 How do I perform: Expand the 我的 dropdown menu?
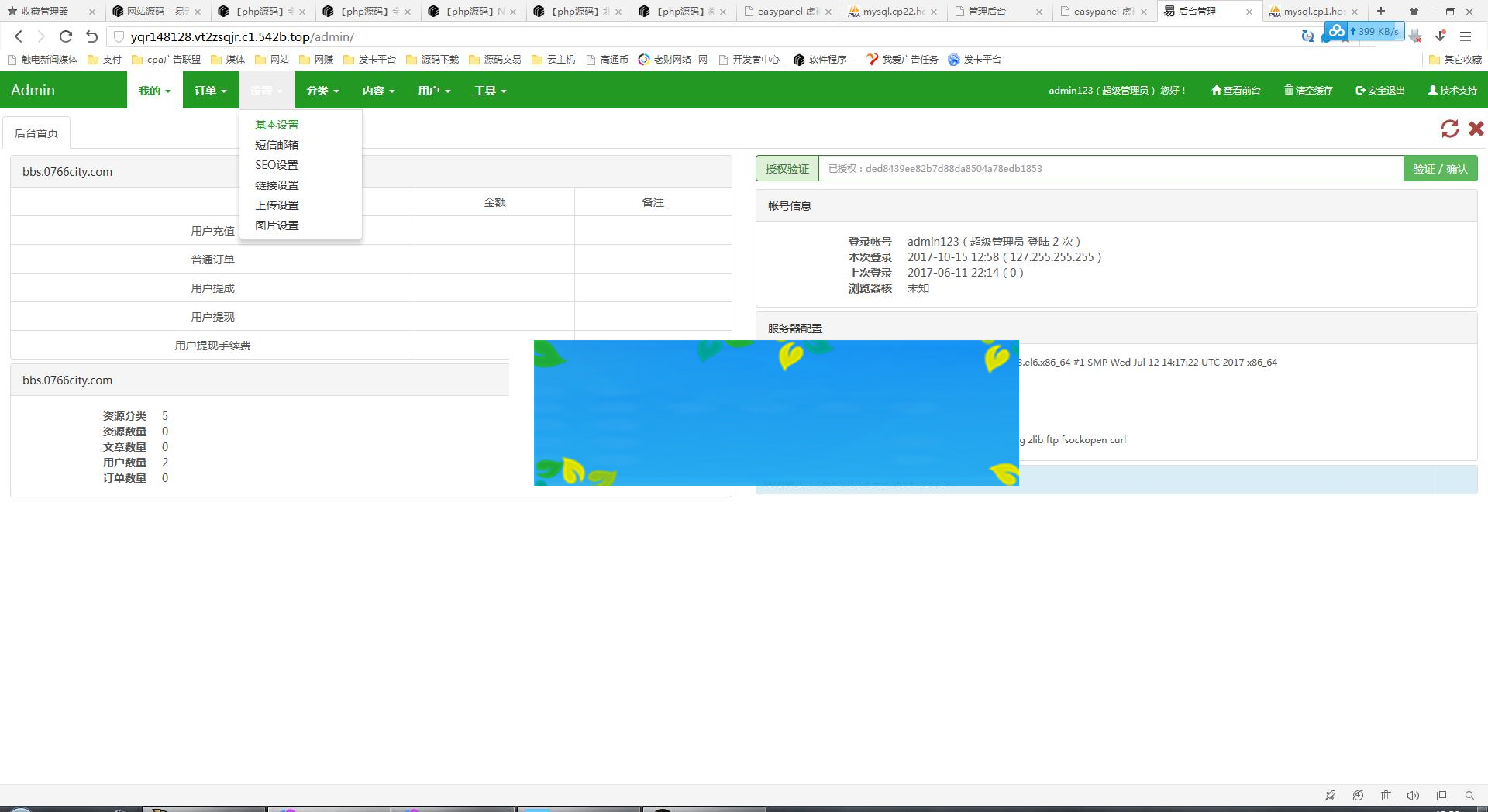[x=154, y=91]
